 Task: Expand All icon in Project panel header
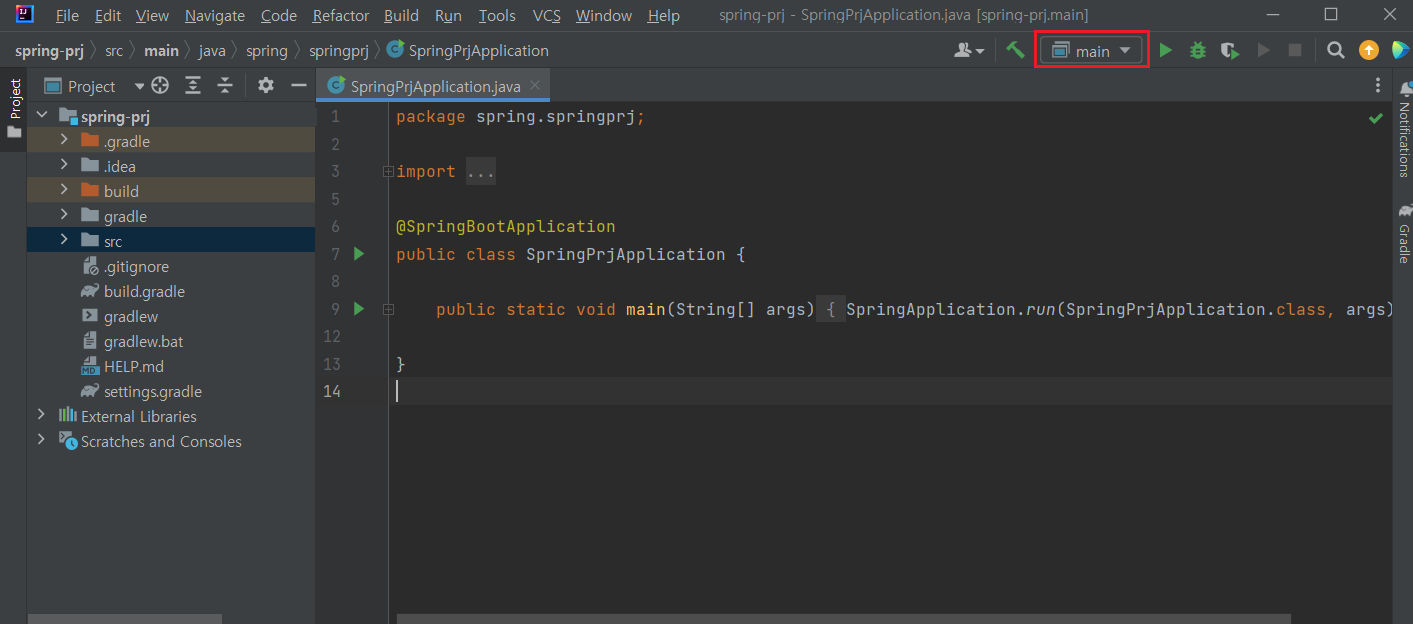point(193,86)
